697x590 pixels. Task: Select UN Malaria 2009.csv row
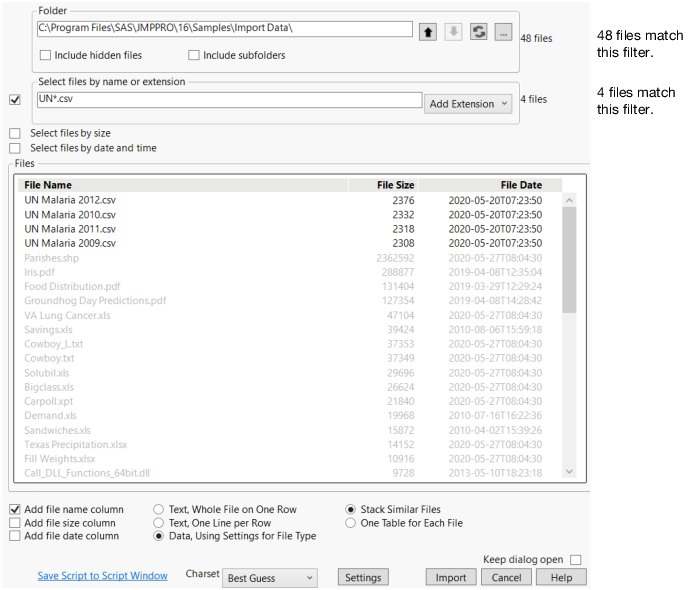coord(290,243)
